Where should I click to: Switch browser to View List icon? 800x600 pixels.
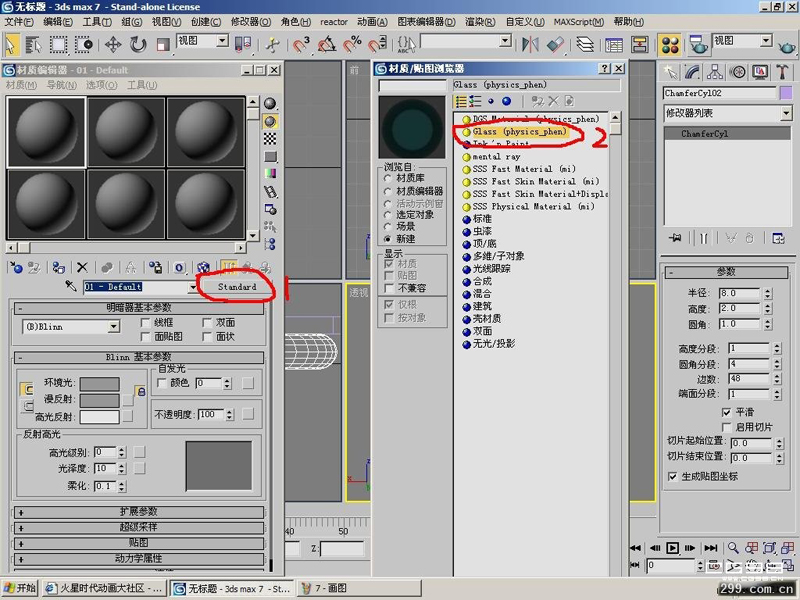click(461, 101)
